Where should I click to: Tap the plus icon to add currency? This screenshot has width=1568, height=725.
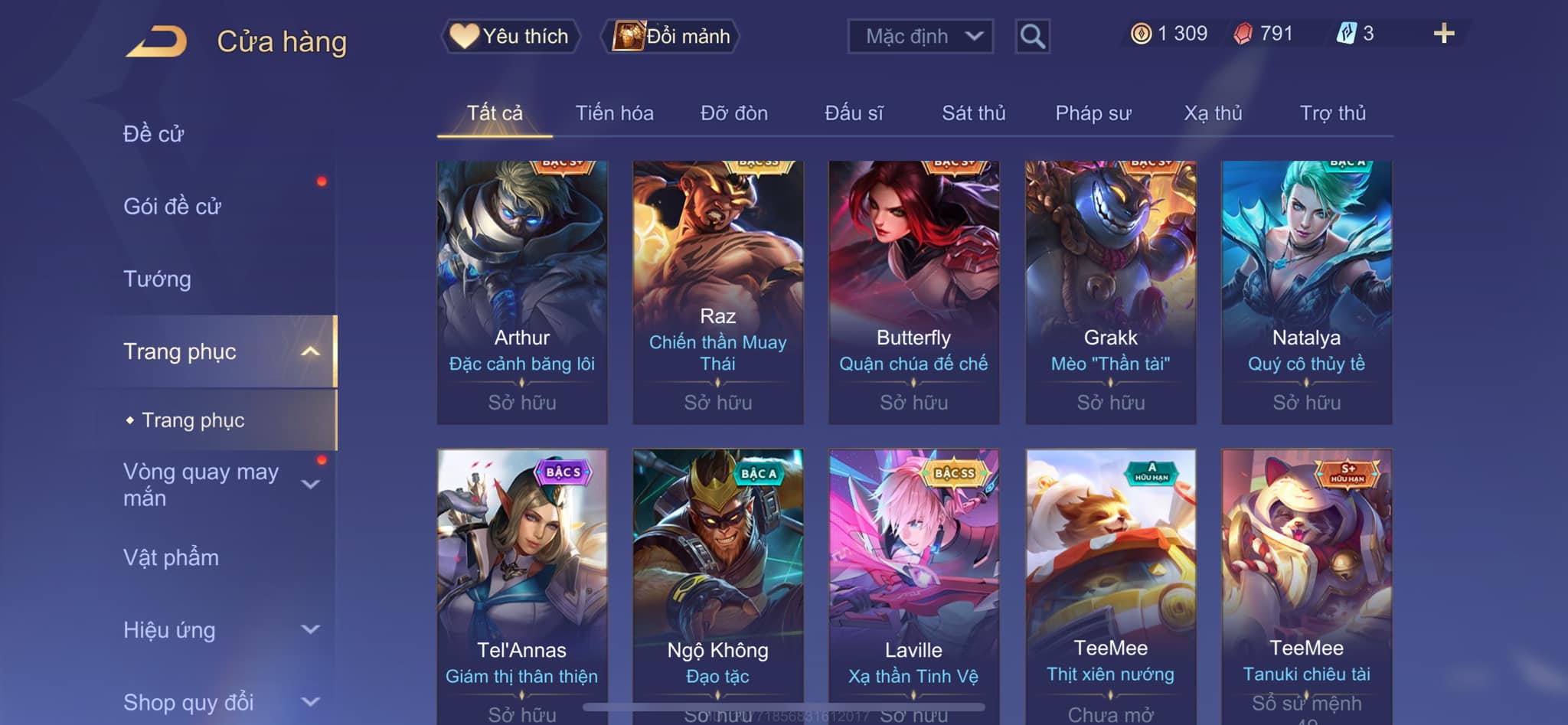(1444, 34)
